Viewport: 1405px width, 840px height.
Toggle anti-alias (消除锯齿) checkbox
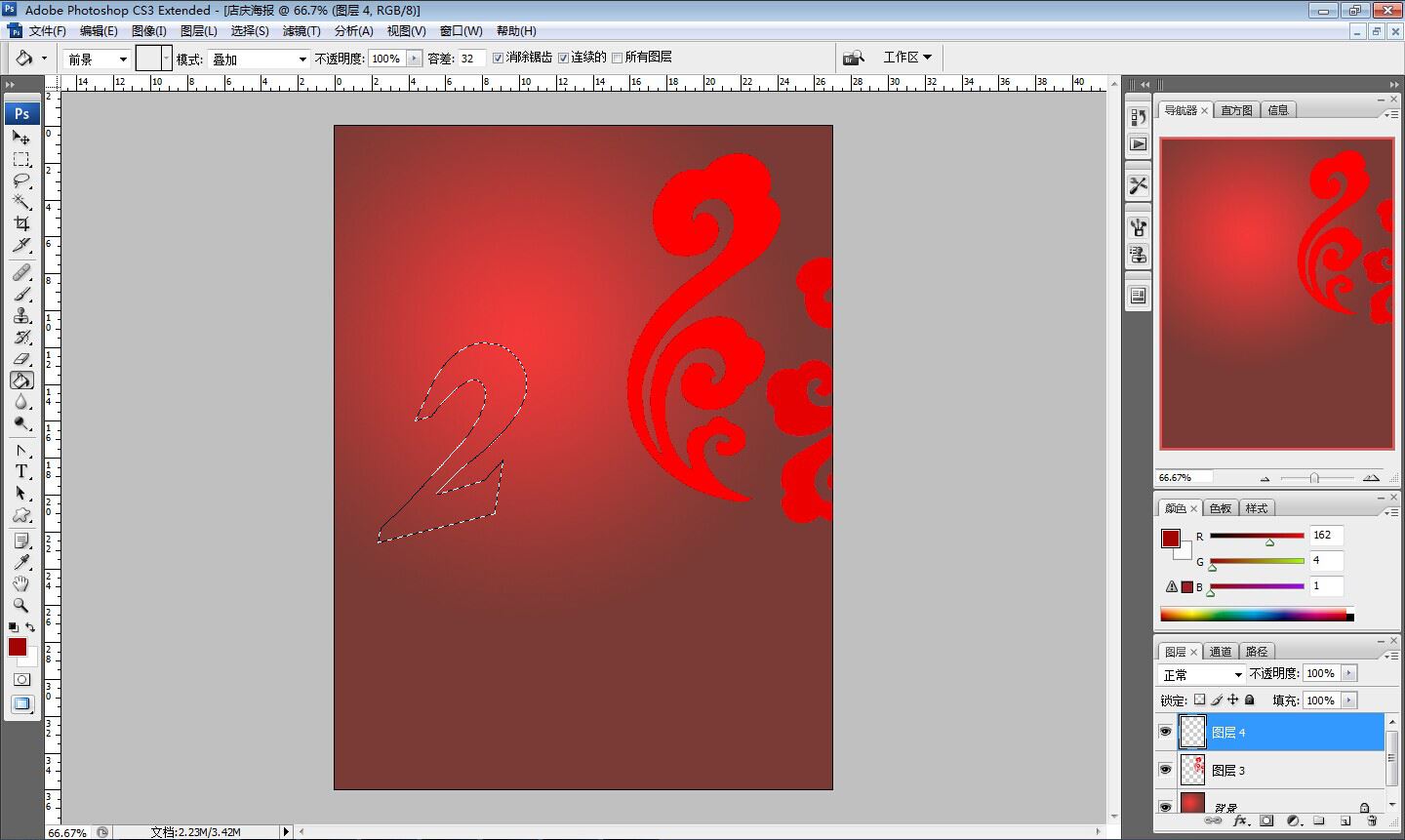tap(498, 58)
